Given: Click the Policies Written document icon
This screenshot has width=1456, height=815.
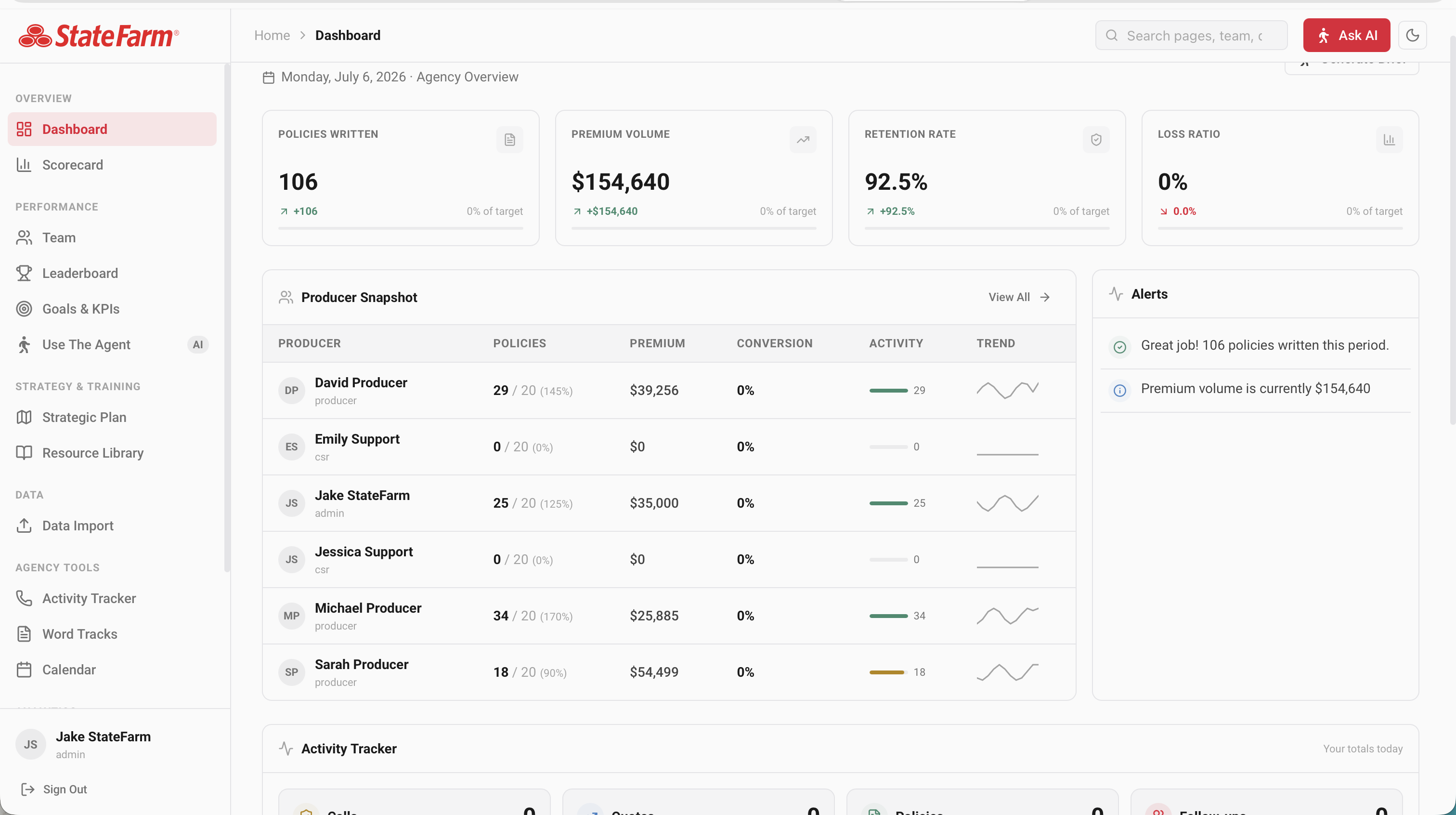Looking at the screenshot, I should pos(510,139).
